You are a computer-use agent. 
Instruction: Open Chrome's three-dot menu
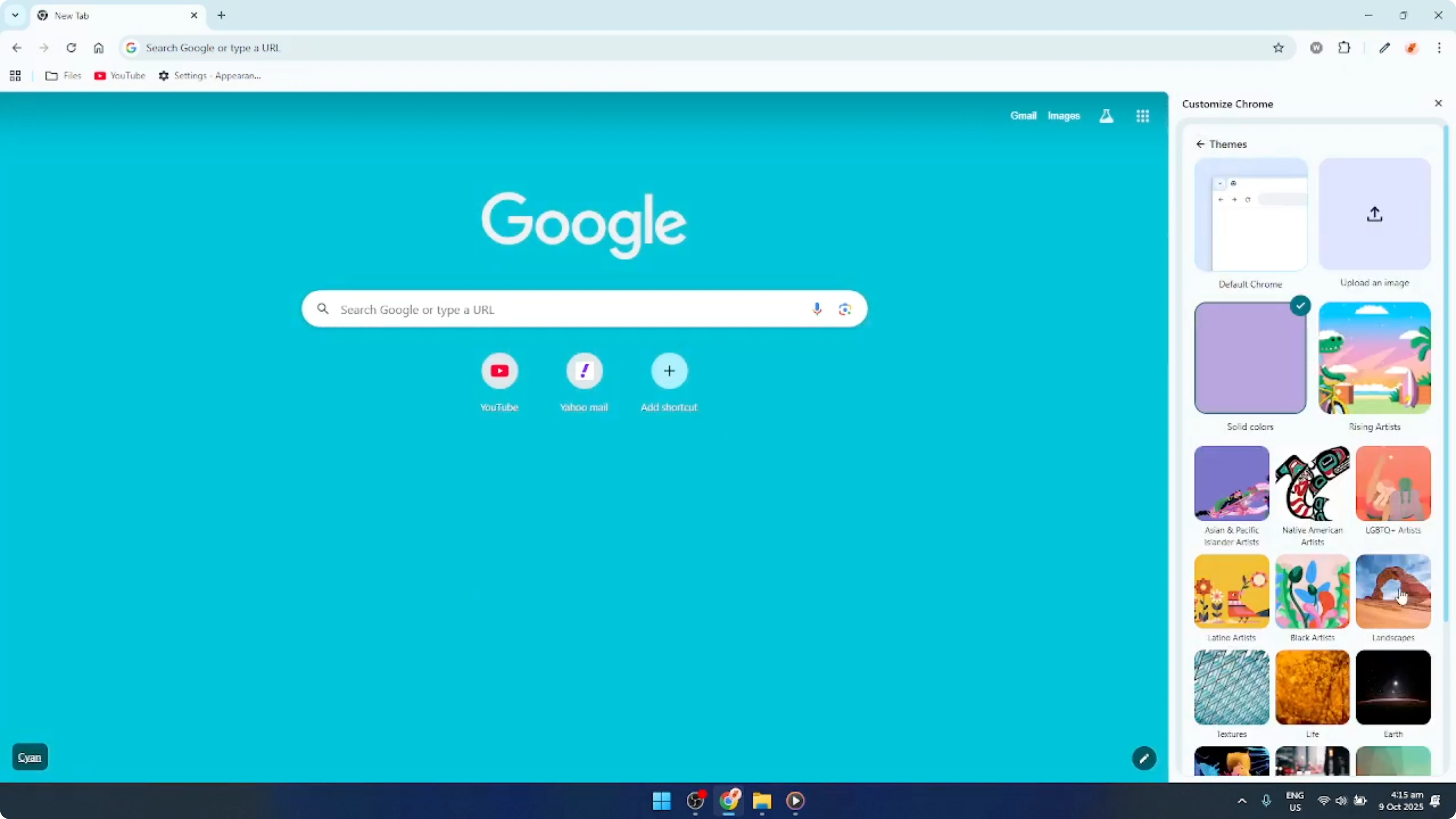pyautogui.click(x=1440, y=47)
